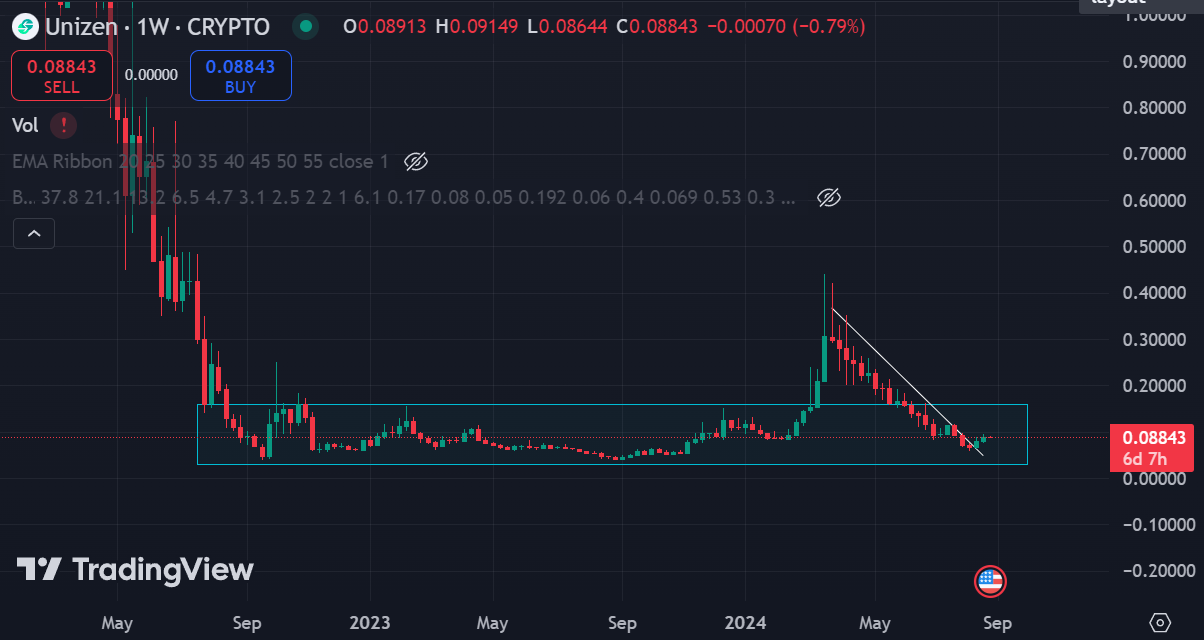This screenshot has height=640, width=1204.
Task: Collapse the indicator legend with chevron button
Action: tap(34, 234)
